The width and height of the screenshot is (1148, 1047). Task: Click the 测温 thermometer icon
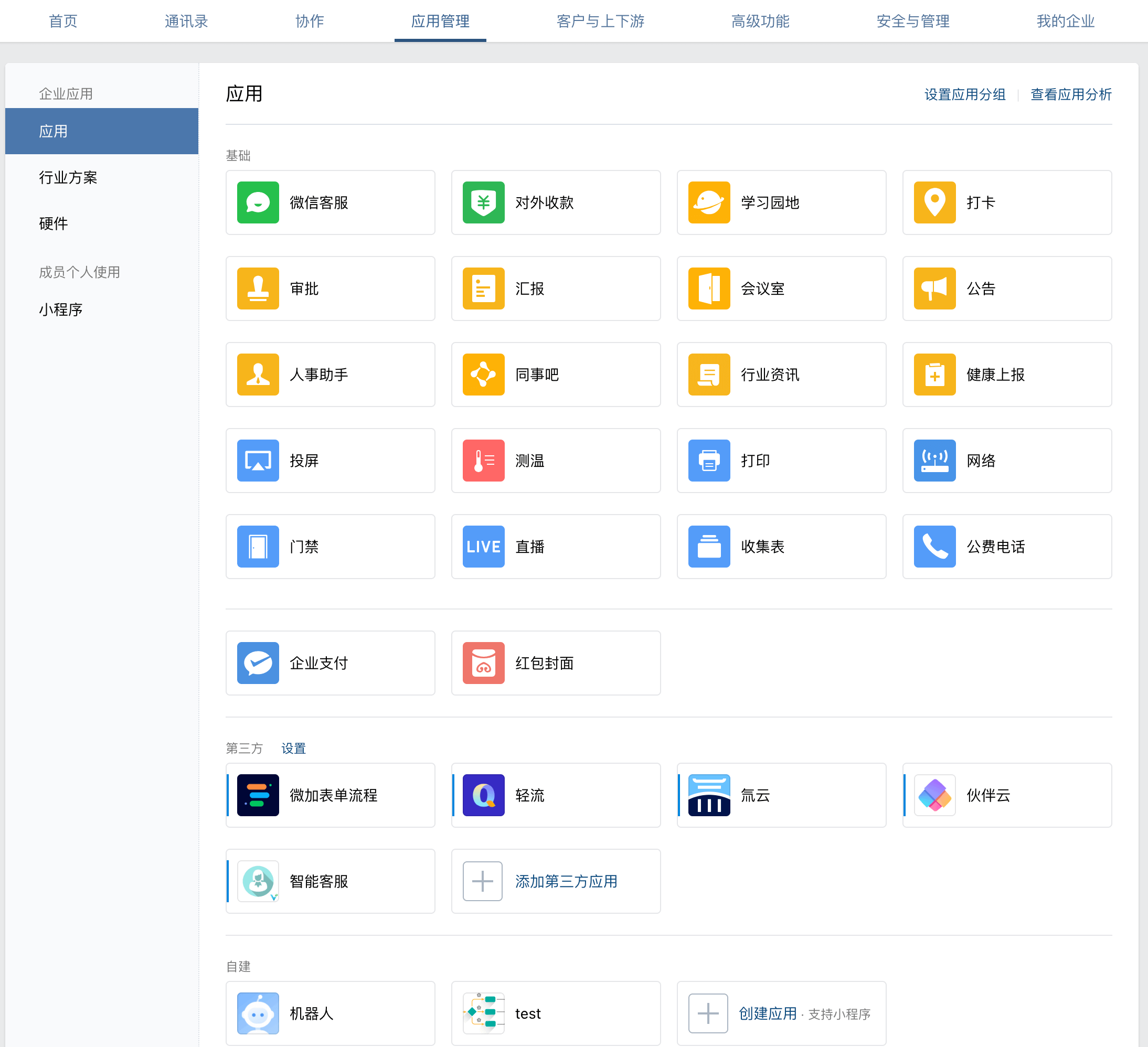483,461
